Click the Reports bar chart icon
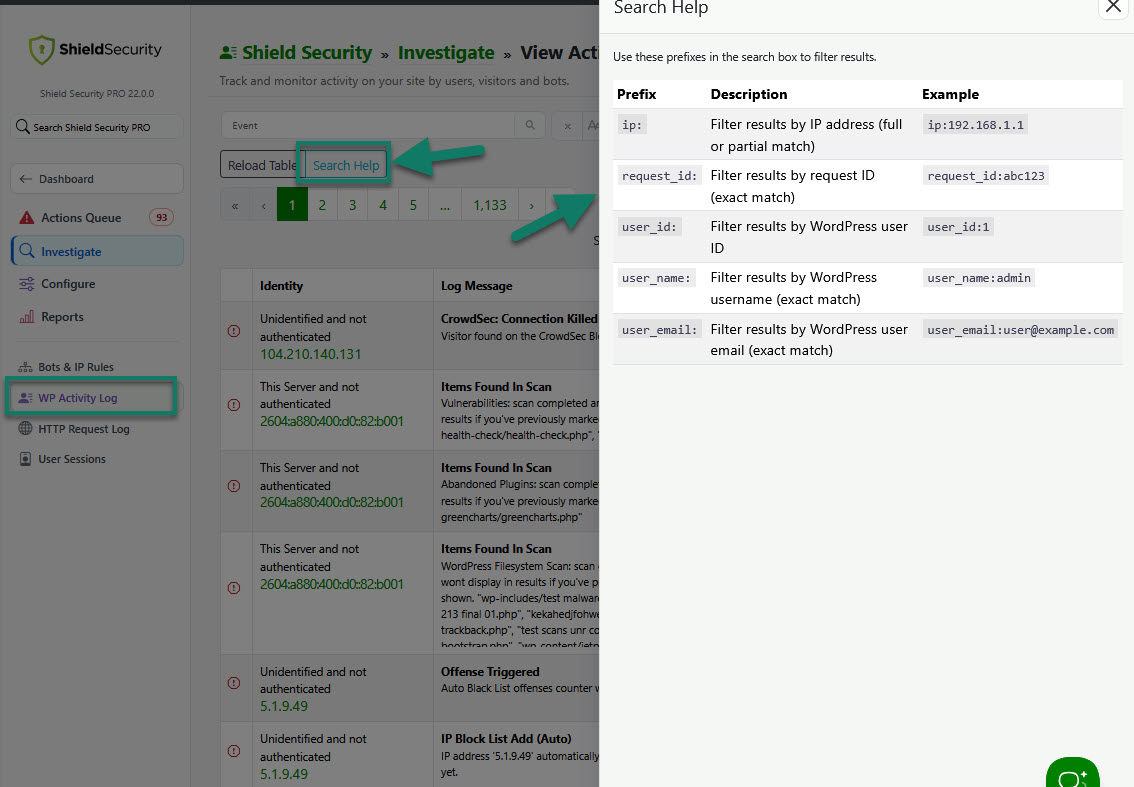The width and height of the screenshot is (1134, 787). [27, 317]
